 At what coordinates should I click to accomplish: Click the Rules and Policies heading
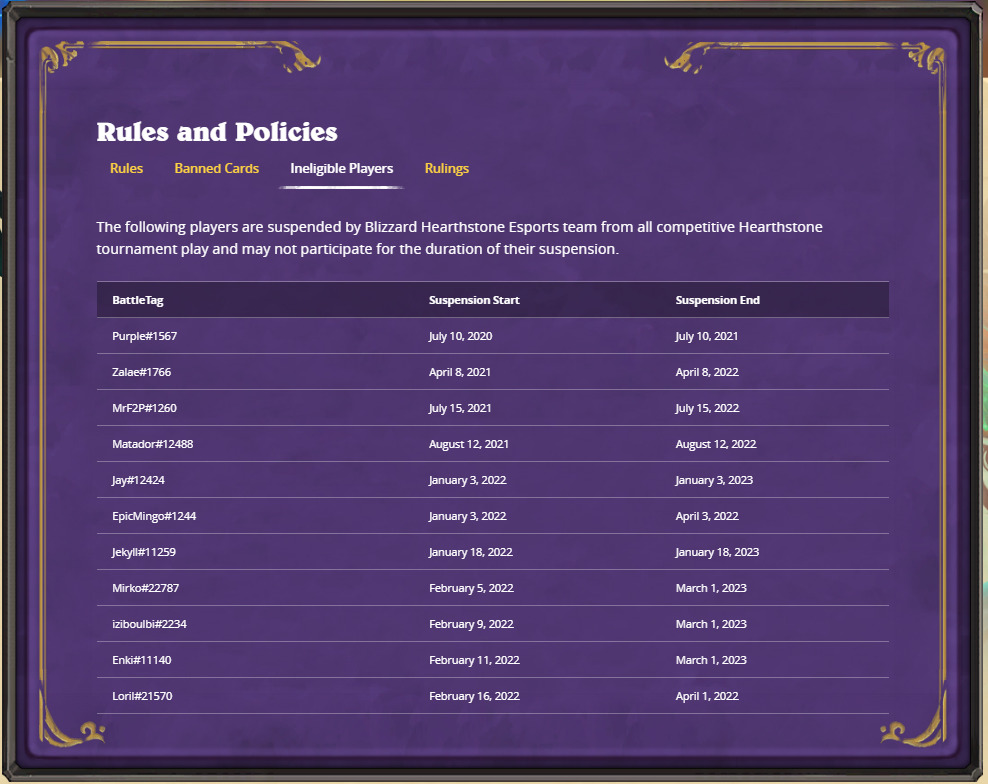coord(217,132)
